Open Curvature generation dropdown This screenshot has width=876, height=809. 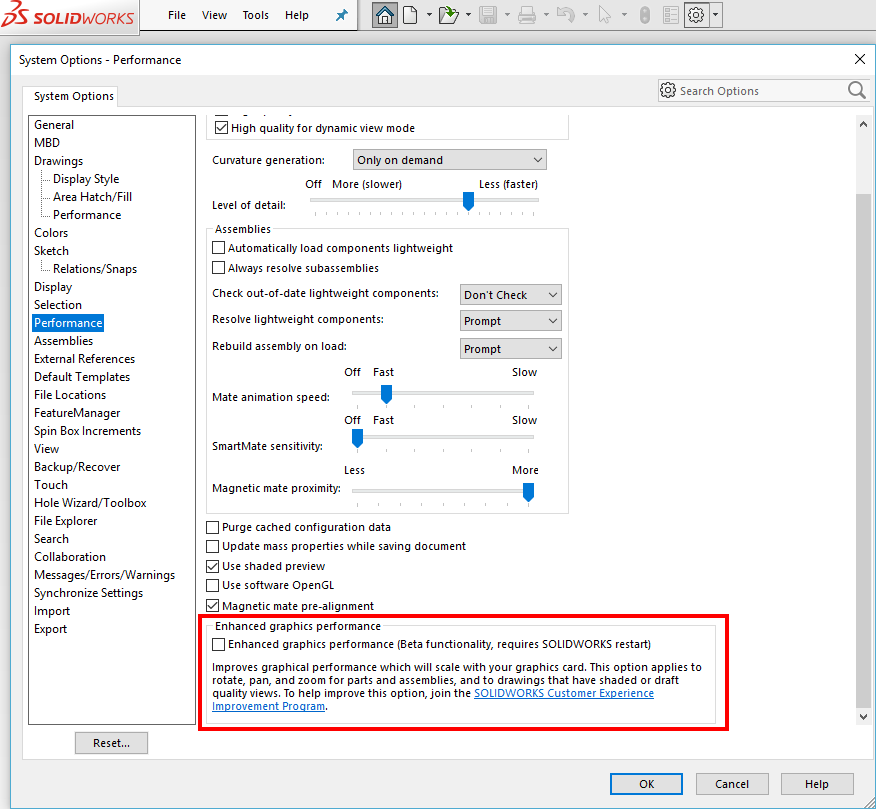click(450, 160)
